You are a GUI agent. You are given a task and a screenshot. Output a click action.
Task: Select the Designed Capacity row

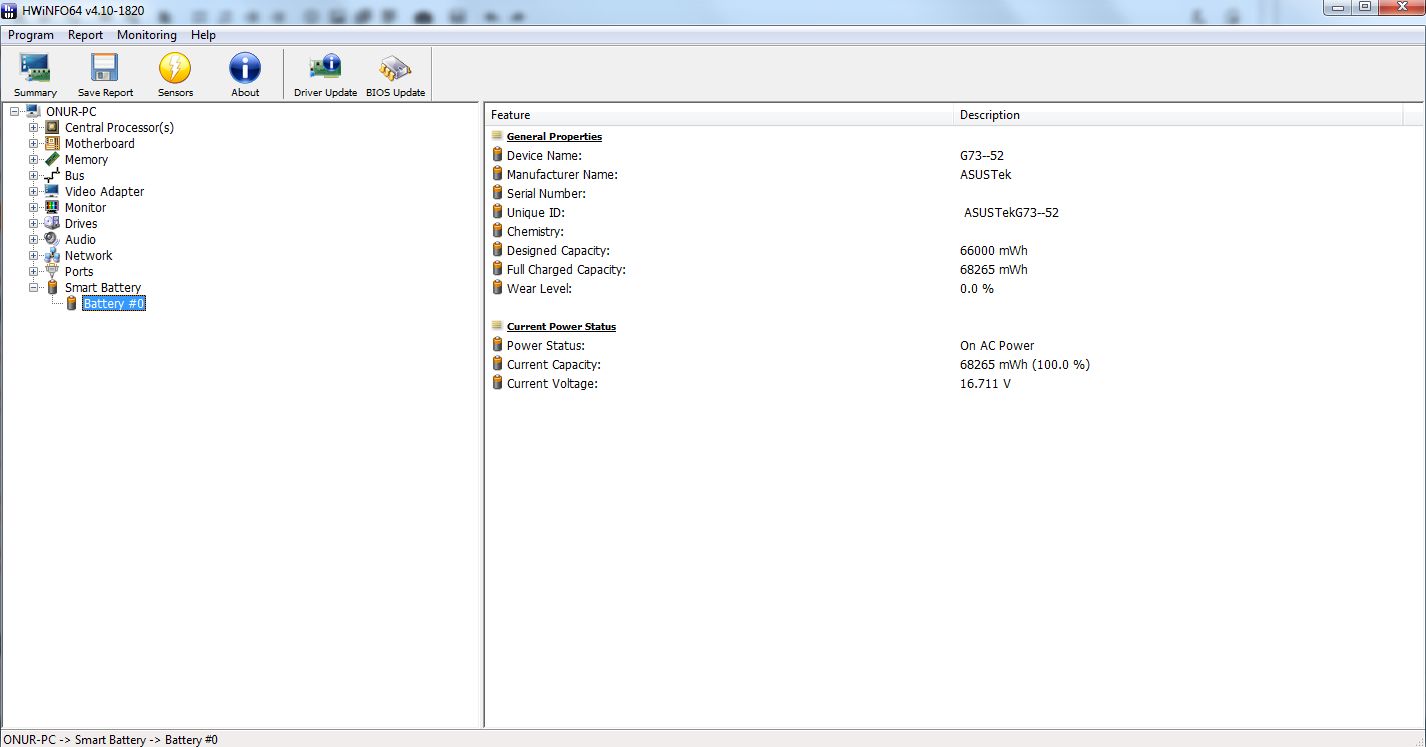tap(955, 251)
